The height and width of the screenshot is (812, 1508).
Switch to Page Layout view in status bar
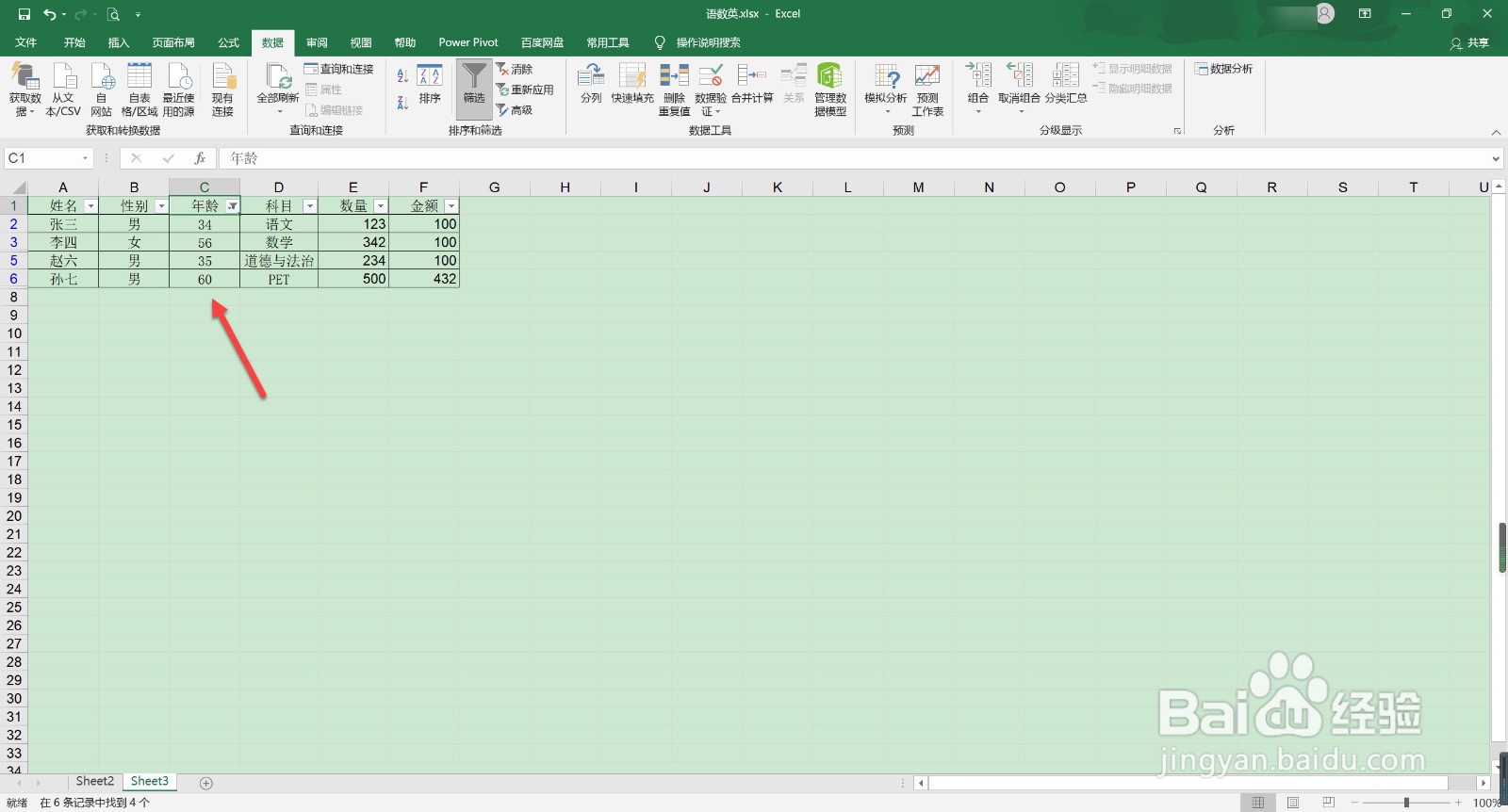pyautogui.click(x=1293, y=803)
